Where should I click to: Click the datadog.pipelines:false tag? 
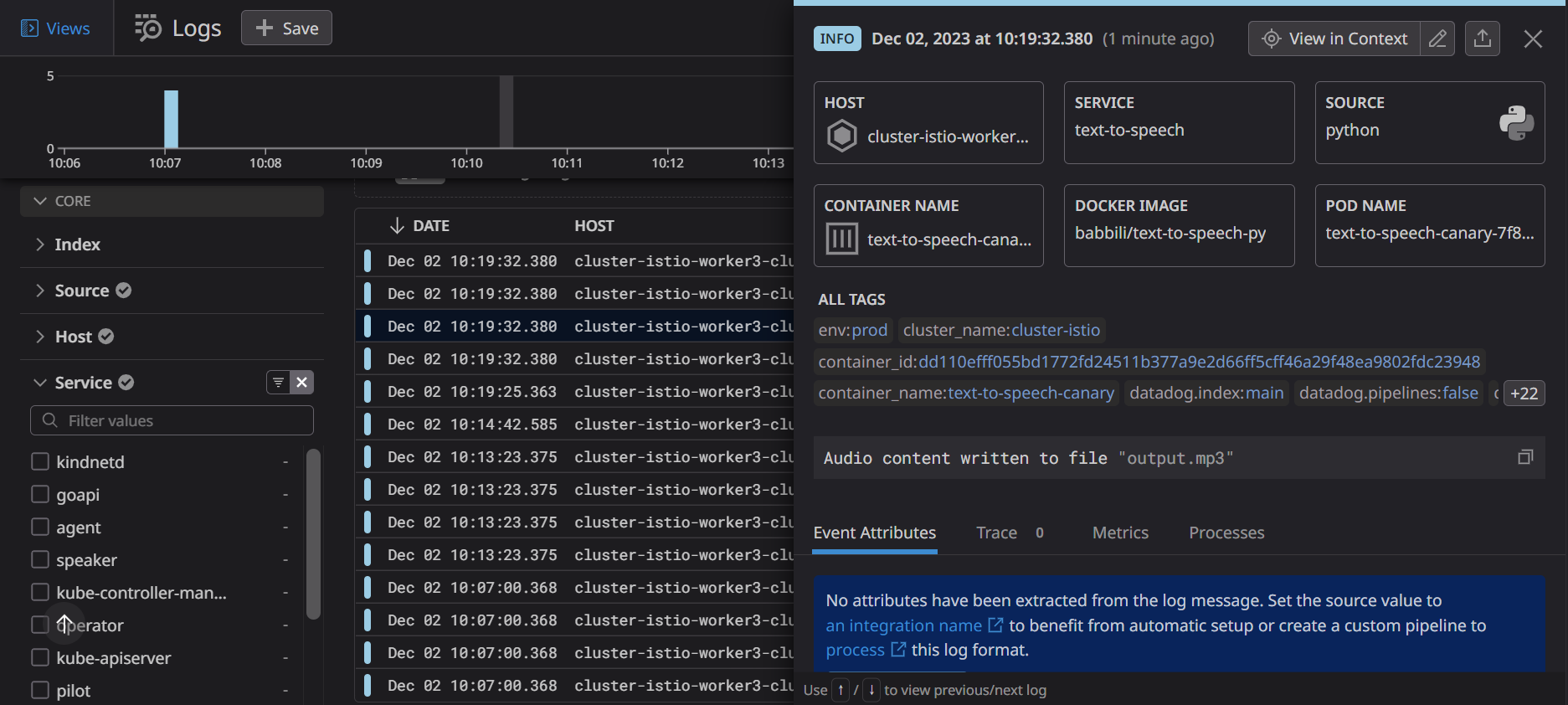[x=1389, y=393]
